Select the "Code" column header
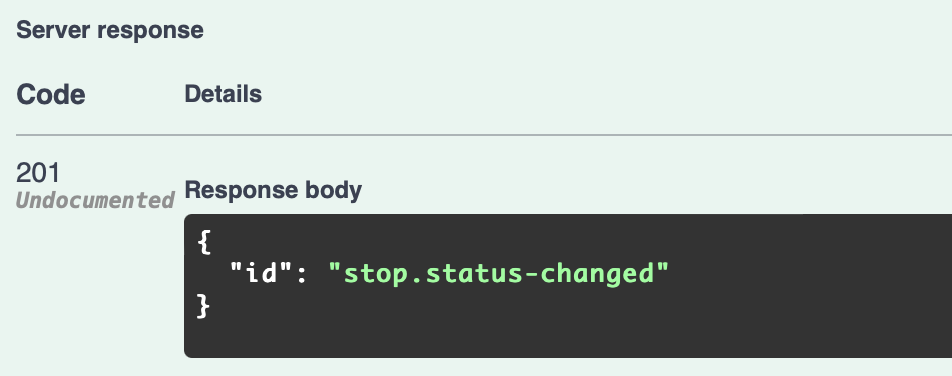 [51, 95]
